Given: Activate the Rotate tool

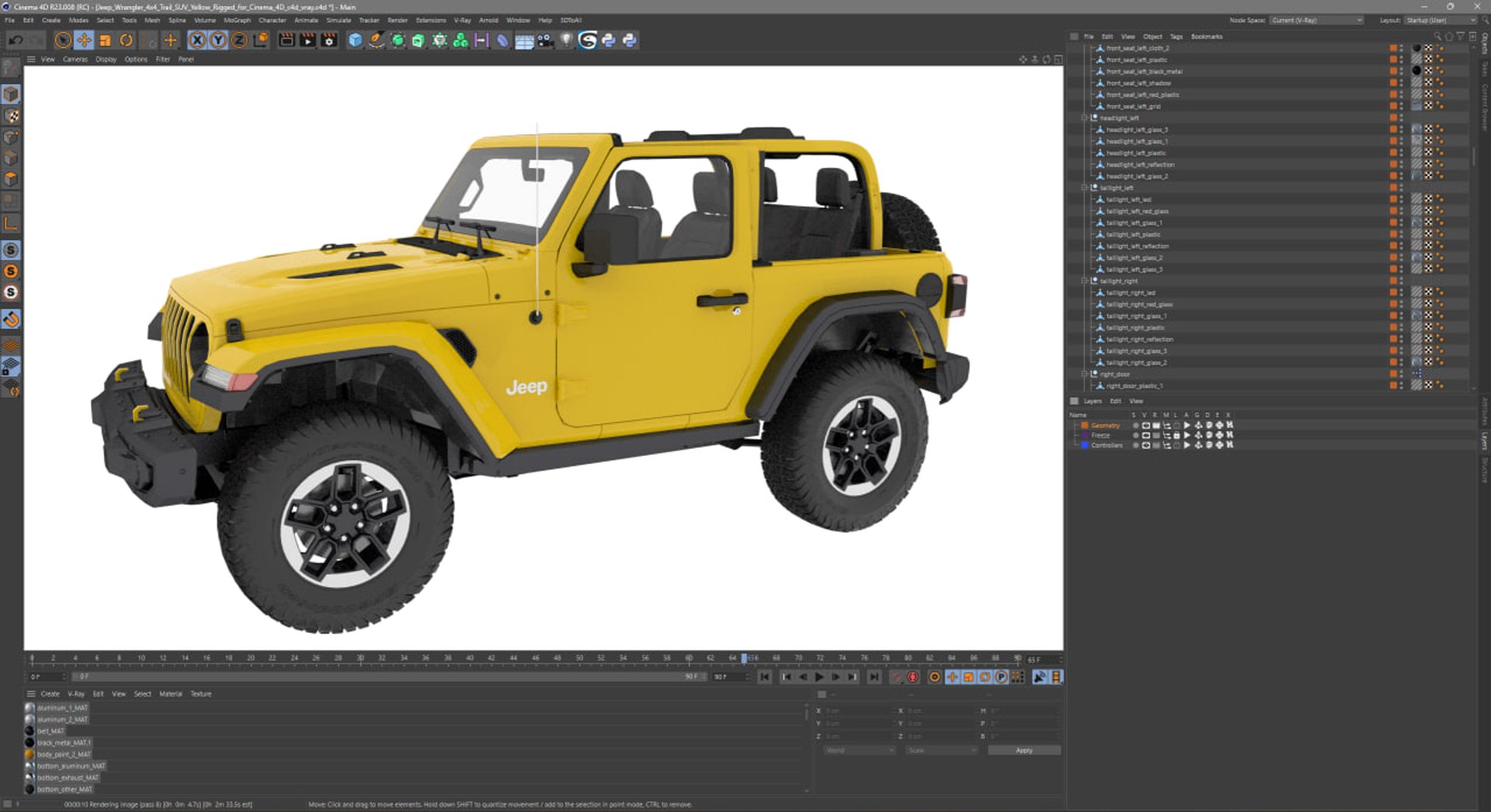Looking at the screenshot, I should pos(126,40).
